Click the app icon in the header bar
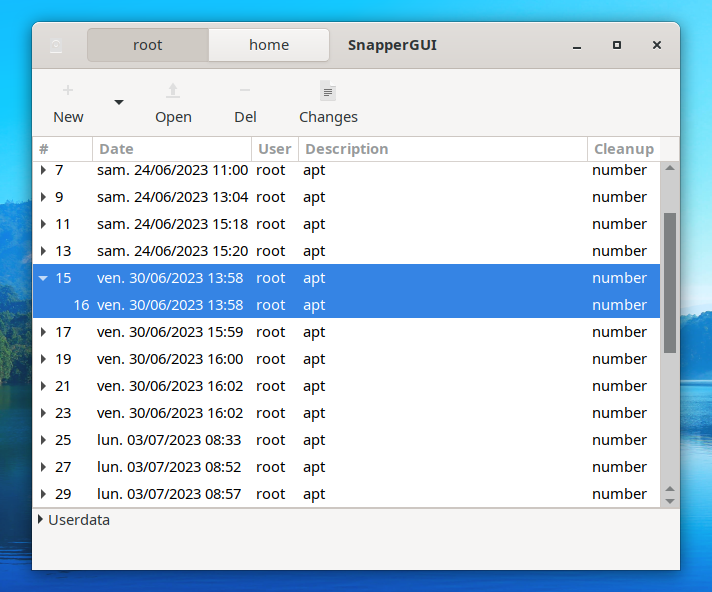This screenshot has width=712, height=592. tap(56, 46)
